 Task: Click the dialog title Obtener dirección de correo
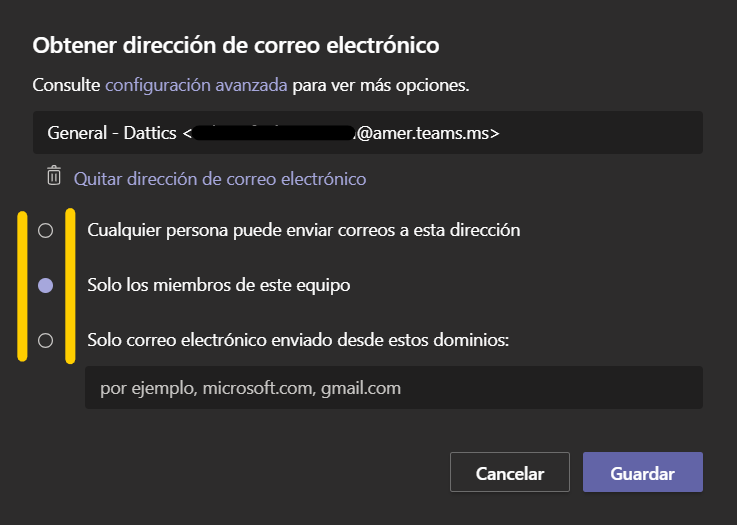click(x=236, y=45)
